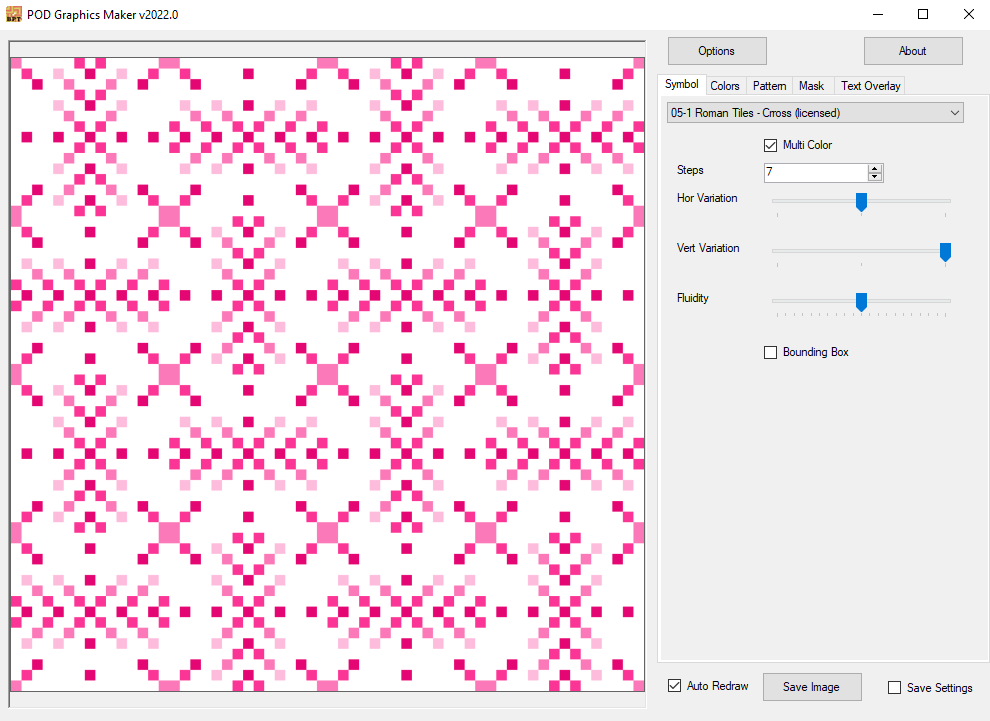
Task: Select the Mask tab
Action: [x=811, y=86]
